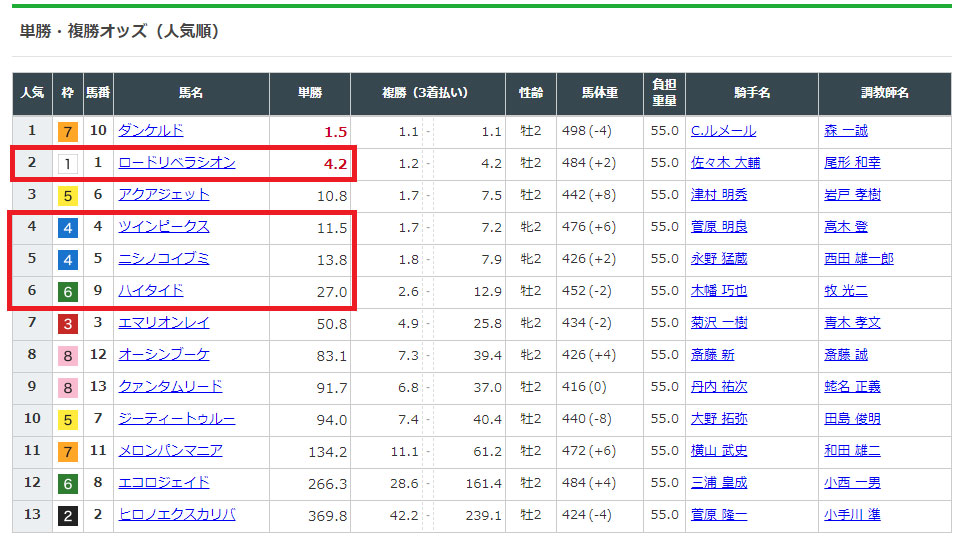Click the green frame 6 badge beside ハイタイド
The height and width of the screenshot is (539, 961).
tap(67, 291)
